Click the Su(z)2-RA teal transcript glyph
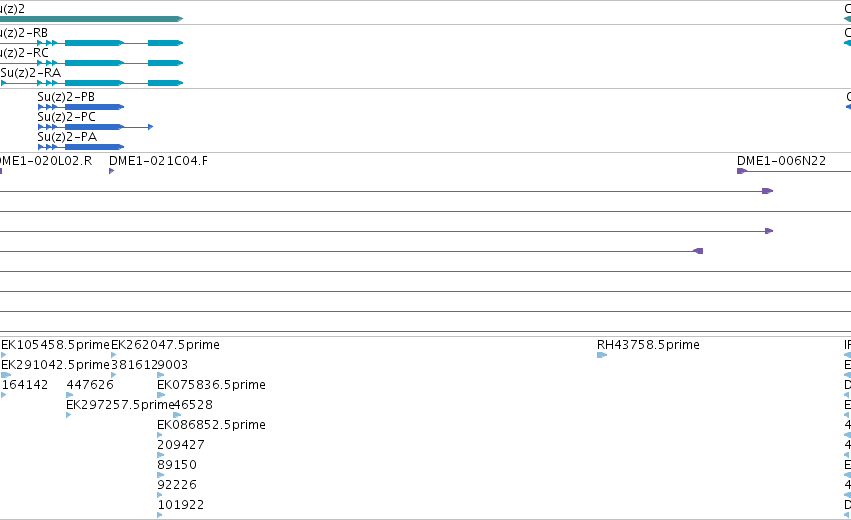This screenshot has height=520, width=851. [91, 83]
